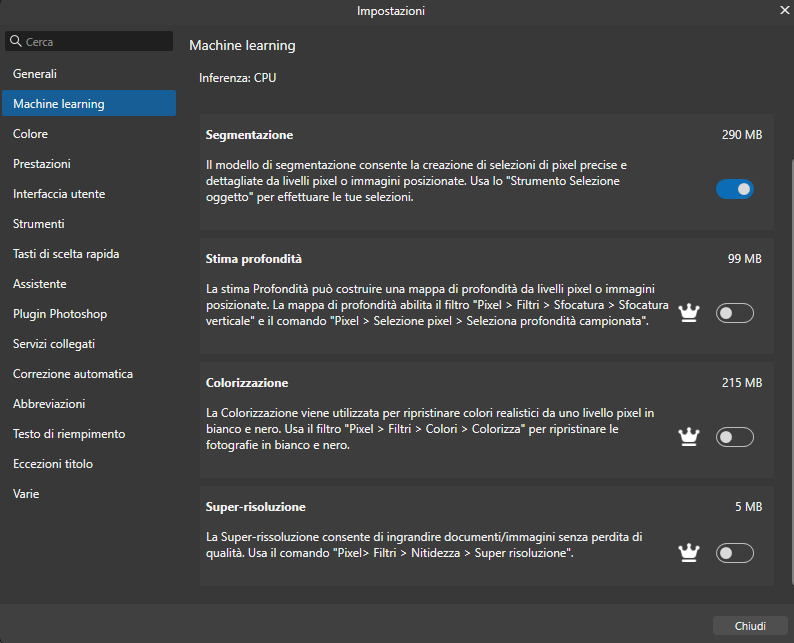Open Servizi collegati settings
Viewport: 794px width, 643px height.
(54, 344)
